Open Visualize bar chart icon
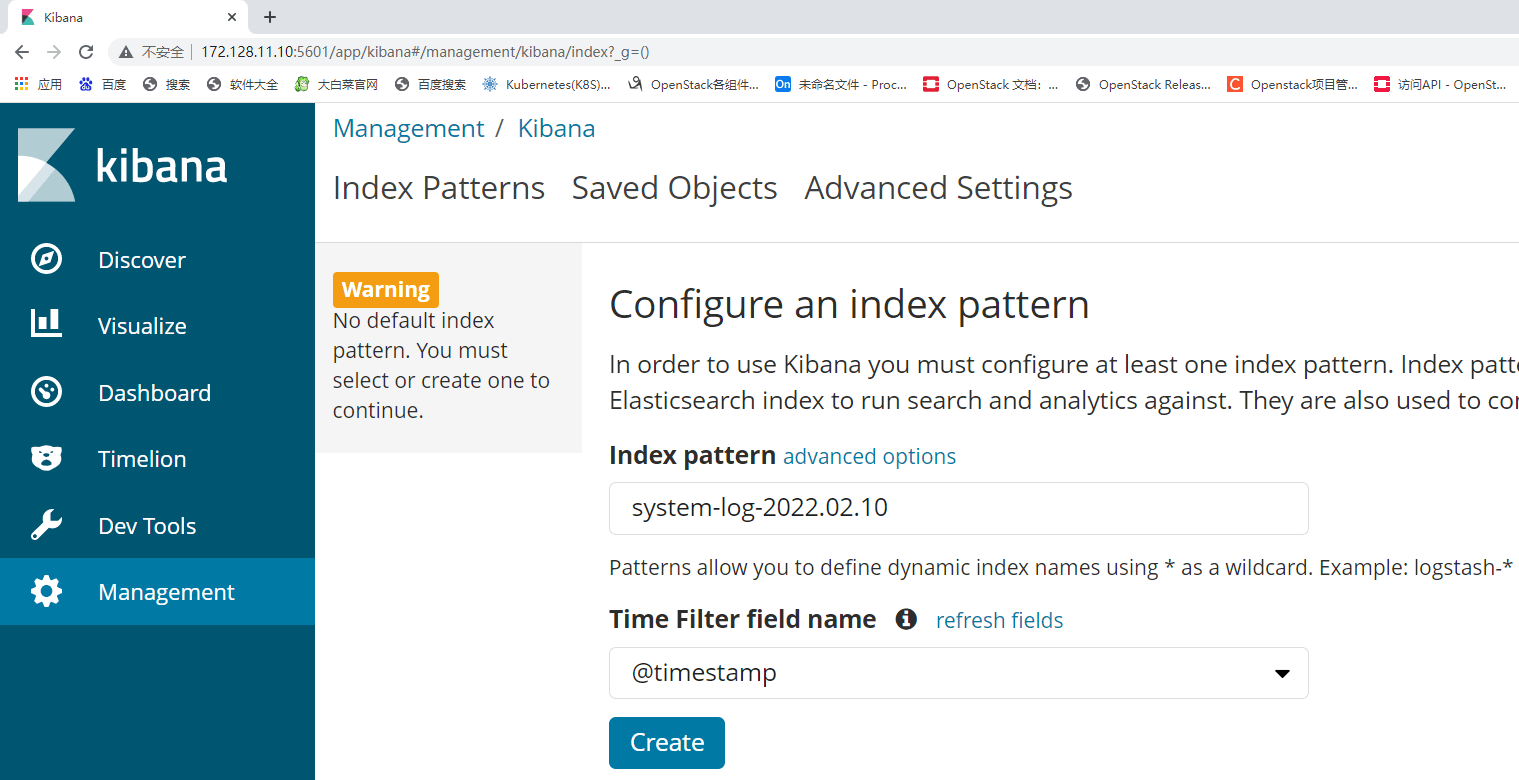1519x780 pixels. tap(46, 322)
